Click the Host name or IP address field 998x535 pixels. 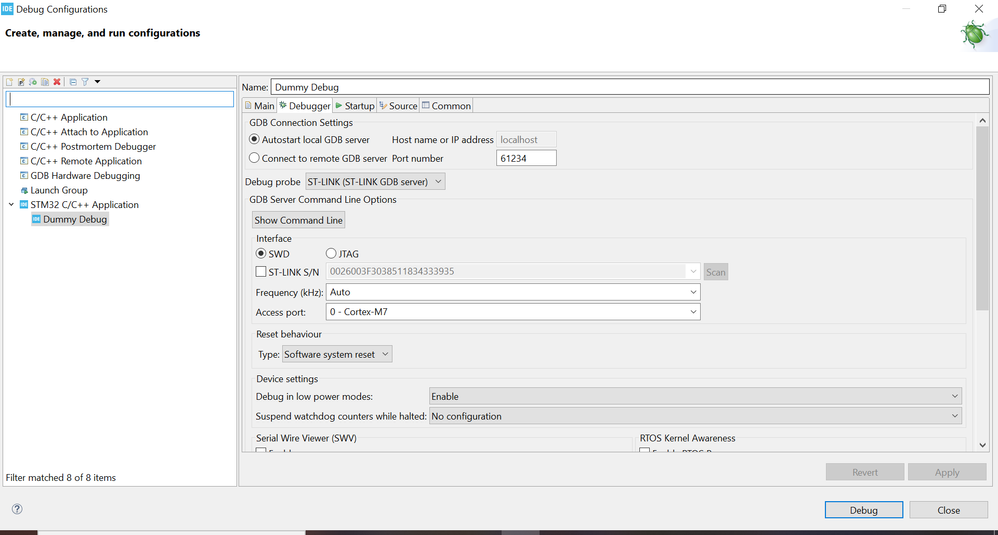point(526,140)
